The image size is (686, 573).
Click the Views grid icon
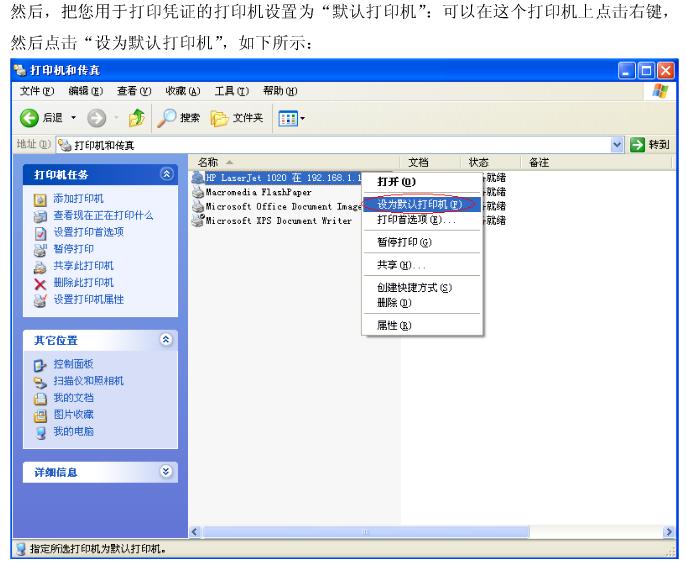[x=288, y=119]
